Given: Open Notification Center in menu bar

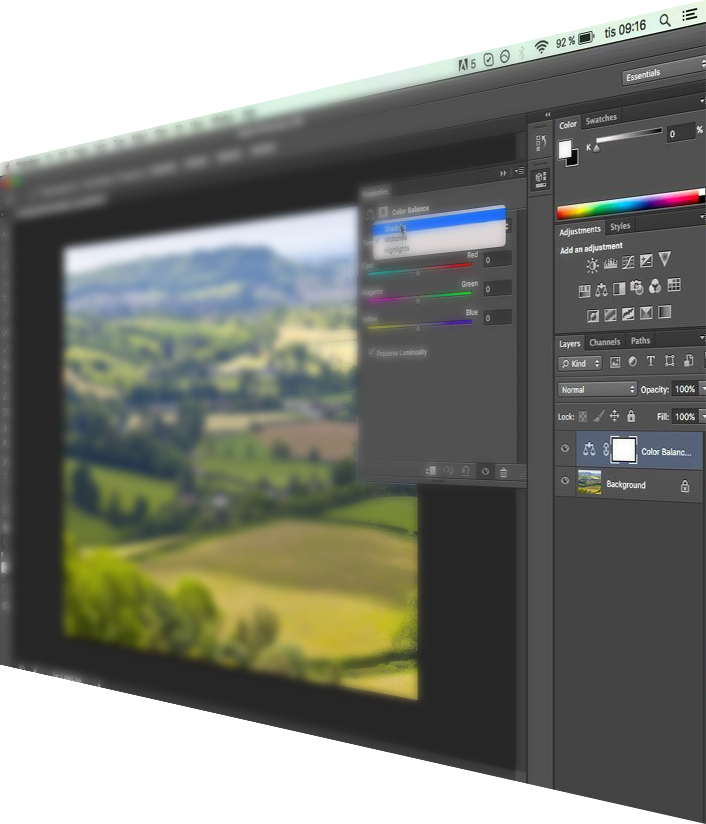Looking at the screenshot, I should 690,15.
